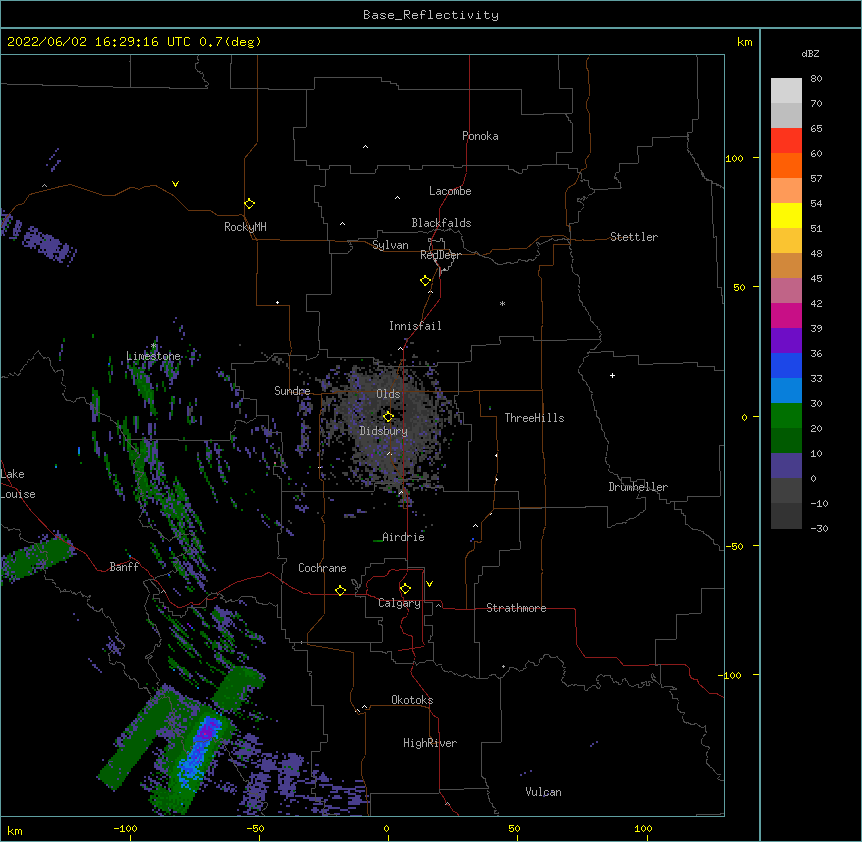Click the yellow diamond marker above Calgary label

tap(405, 588)
